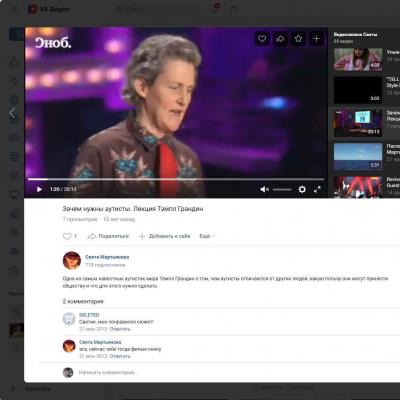Click Света Мартынова's name in her comment

100,342
